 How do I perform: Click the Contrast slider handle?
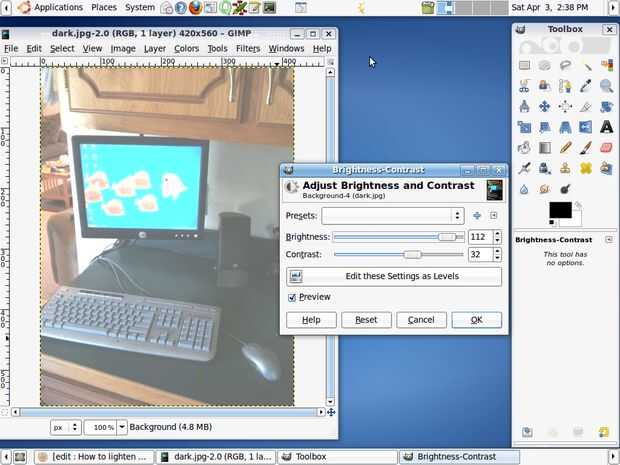tap(412, 254)
